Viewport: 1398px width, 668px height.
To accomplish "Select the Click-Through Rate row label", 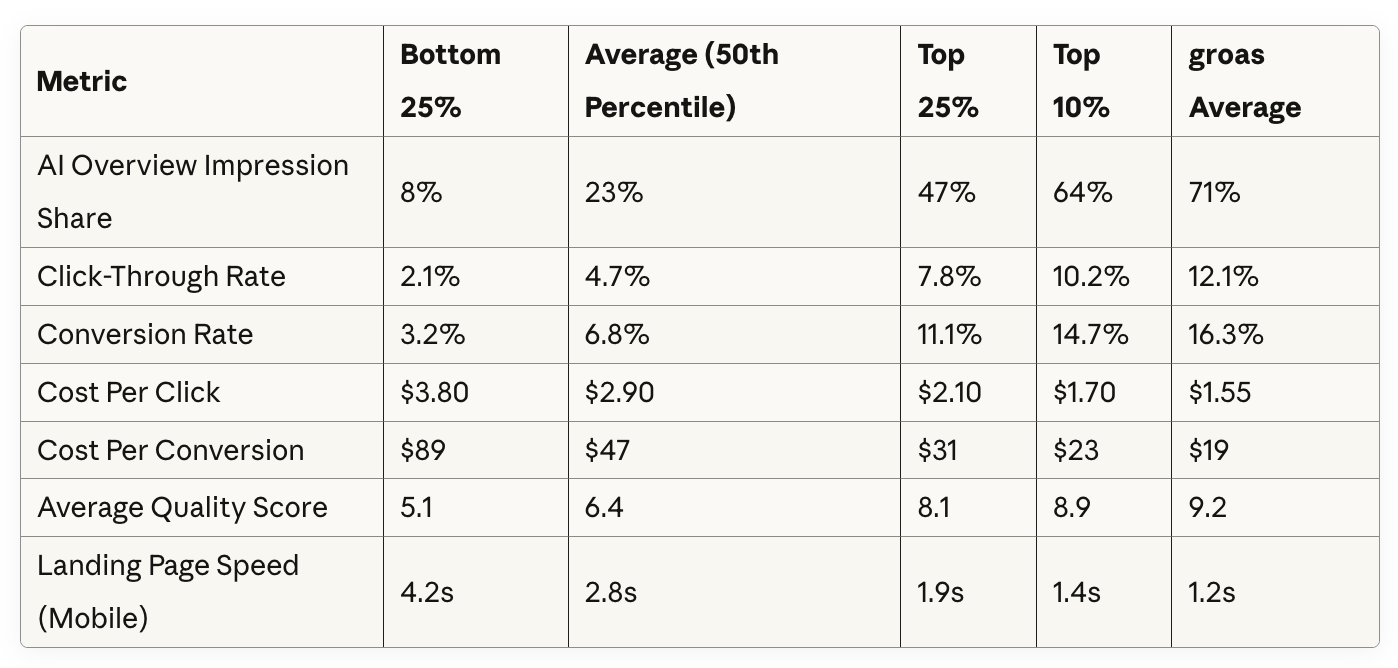I will (x=161, y=277).
